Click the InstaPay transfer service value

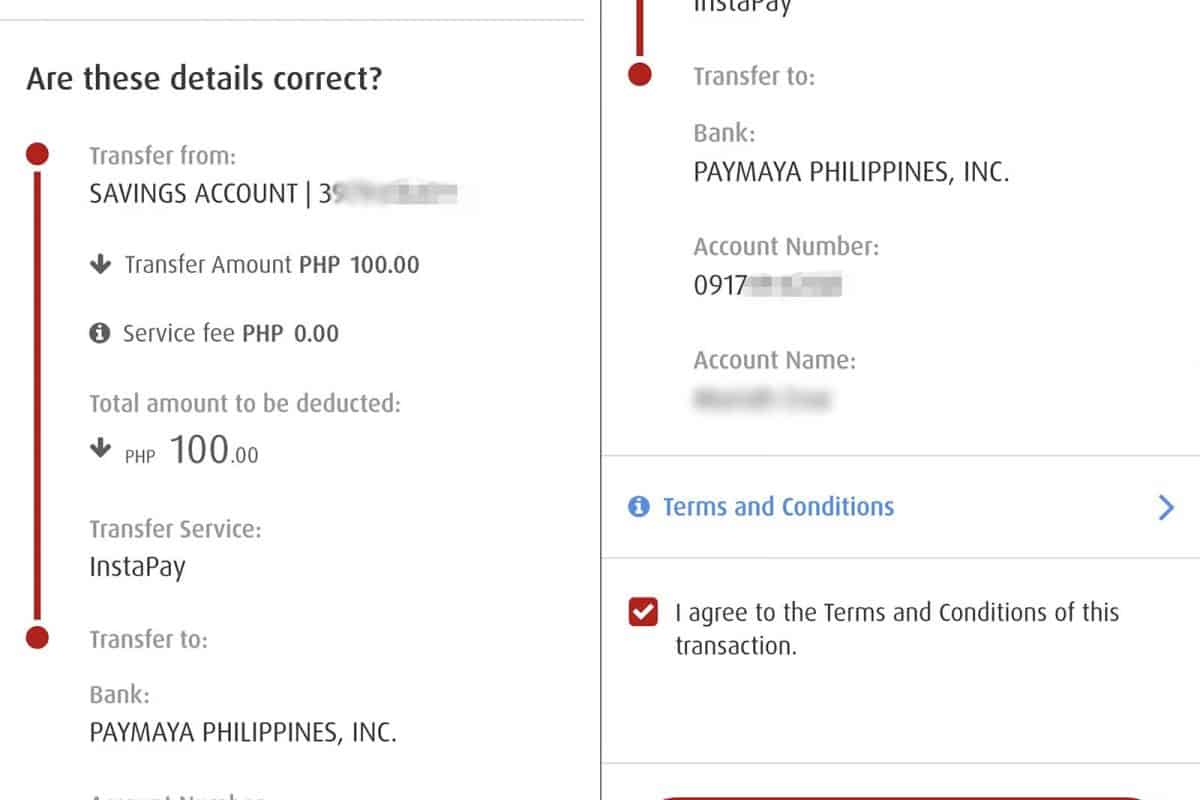[137, 567]
